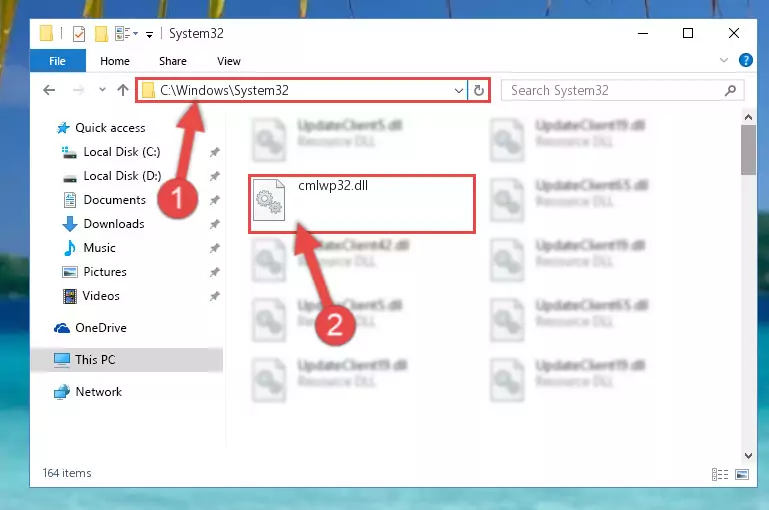Refresh the System32 folder view
This screenshot has height=510, width=769.
point(479,90)
